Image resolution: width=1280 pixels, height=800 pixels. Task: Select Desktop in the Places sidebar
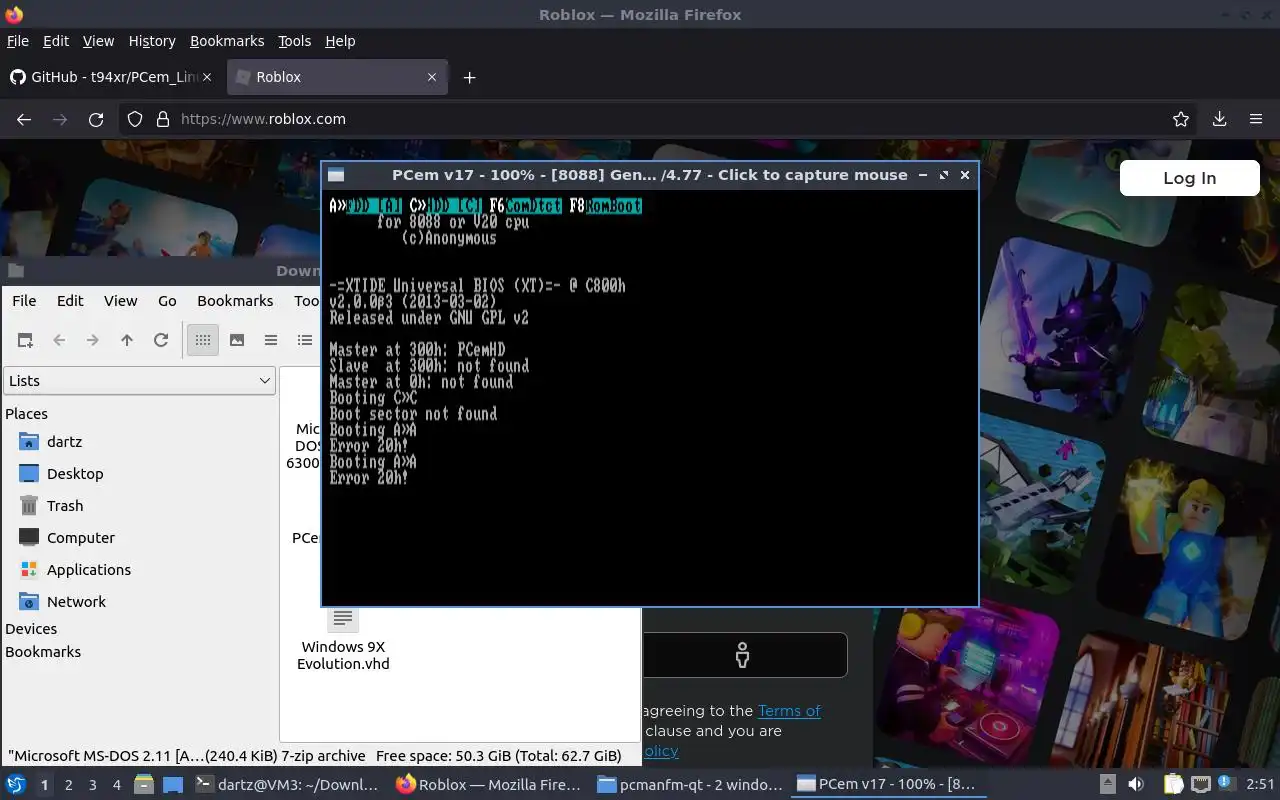pyautogui.click(x=75, y=473)
